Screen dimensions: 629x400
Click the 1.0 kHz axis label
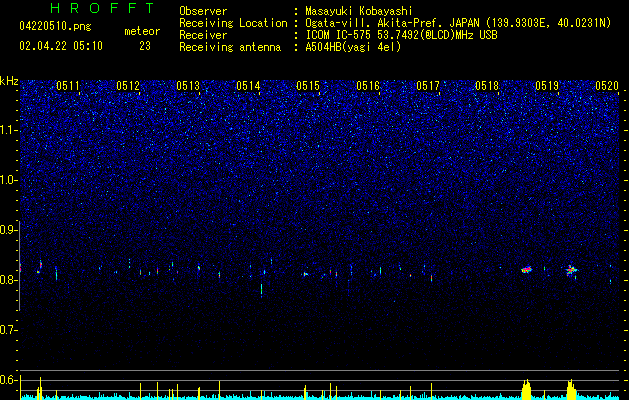tap(8, 180)
